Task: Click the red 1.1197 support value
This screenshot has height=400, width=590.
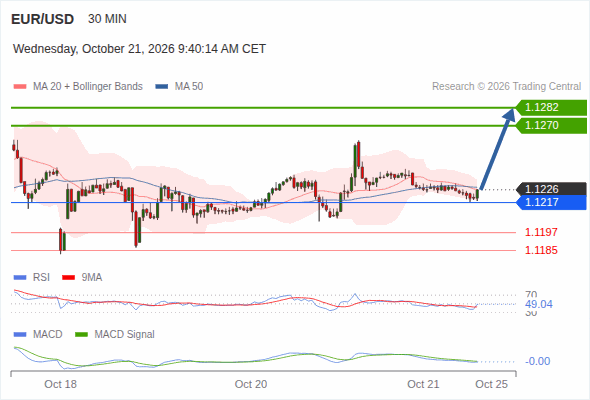Action: (x=541, y=232)
